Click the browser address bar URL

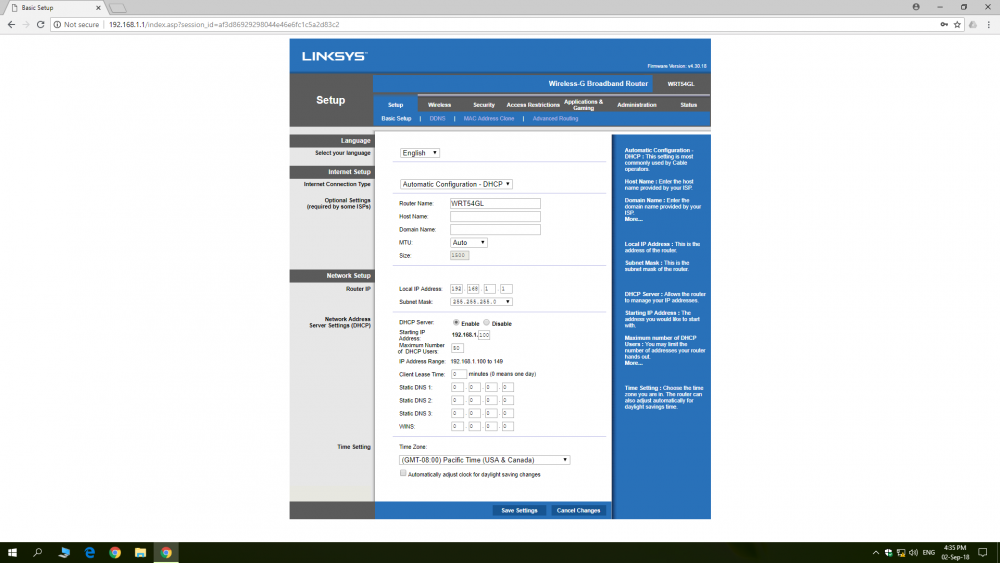(x=224, y=24)
